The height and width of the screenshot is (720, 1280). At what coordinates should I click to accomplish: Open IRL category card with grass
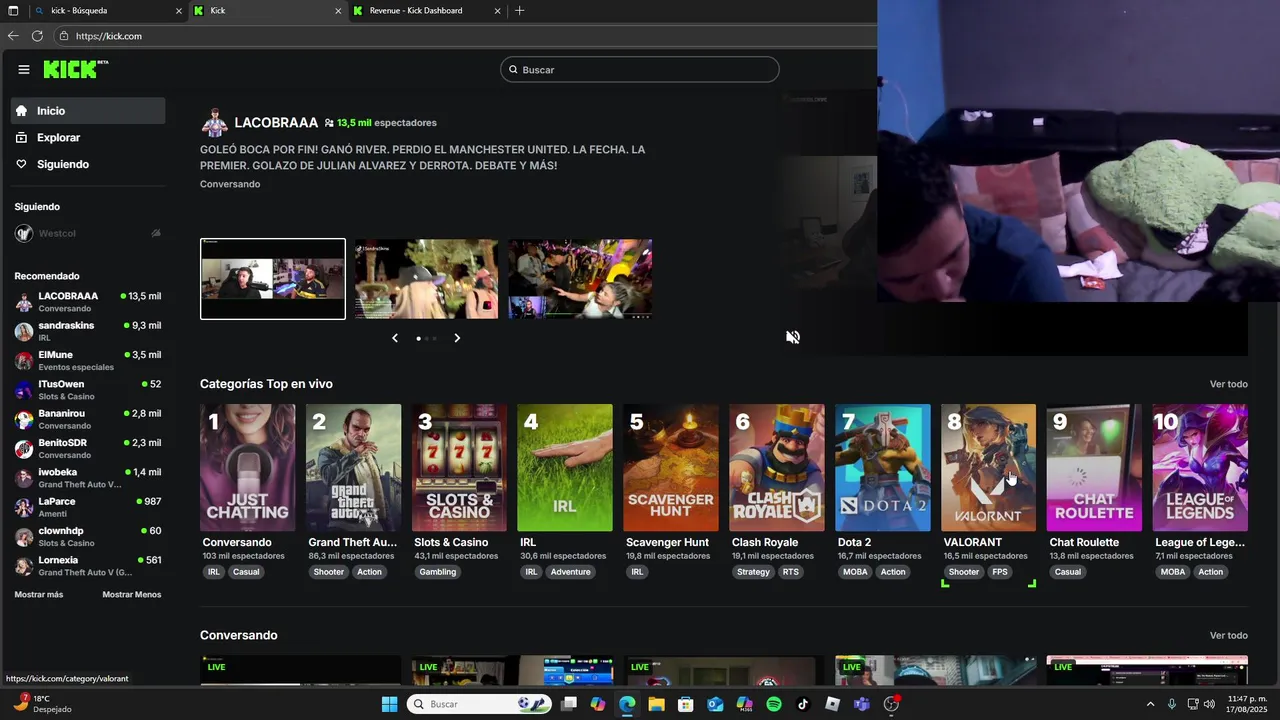(x=565, y=467)
